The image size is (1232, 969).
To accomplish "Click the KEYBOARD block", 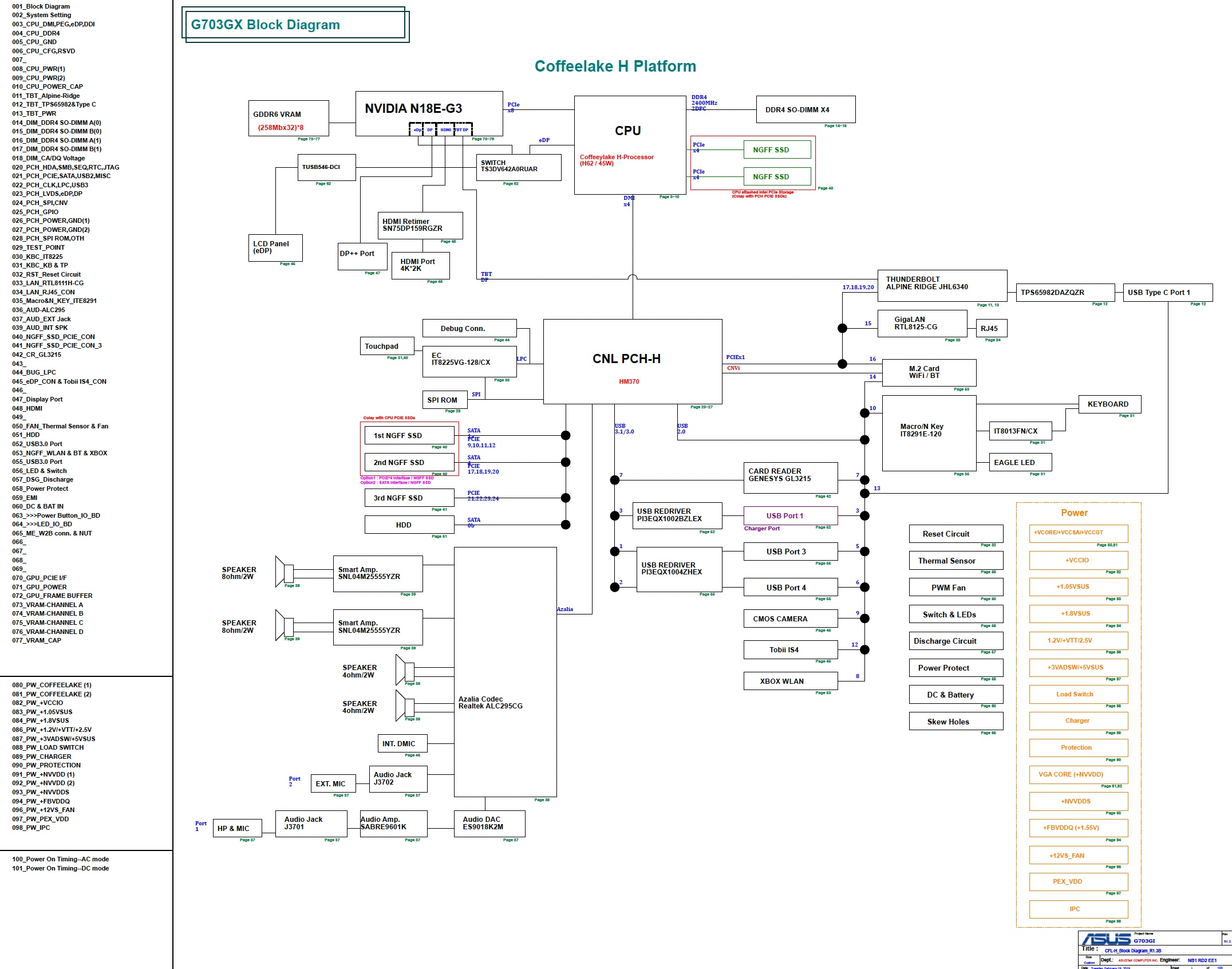I will coord(1109,404).
